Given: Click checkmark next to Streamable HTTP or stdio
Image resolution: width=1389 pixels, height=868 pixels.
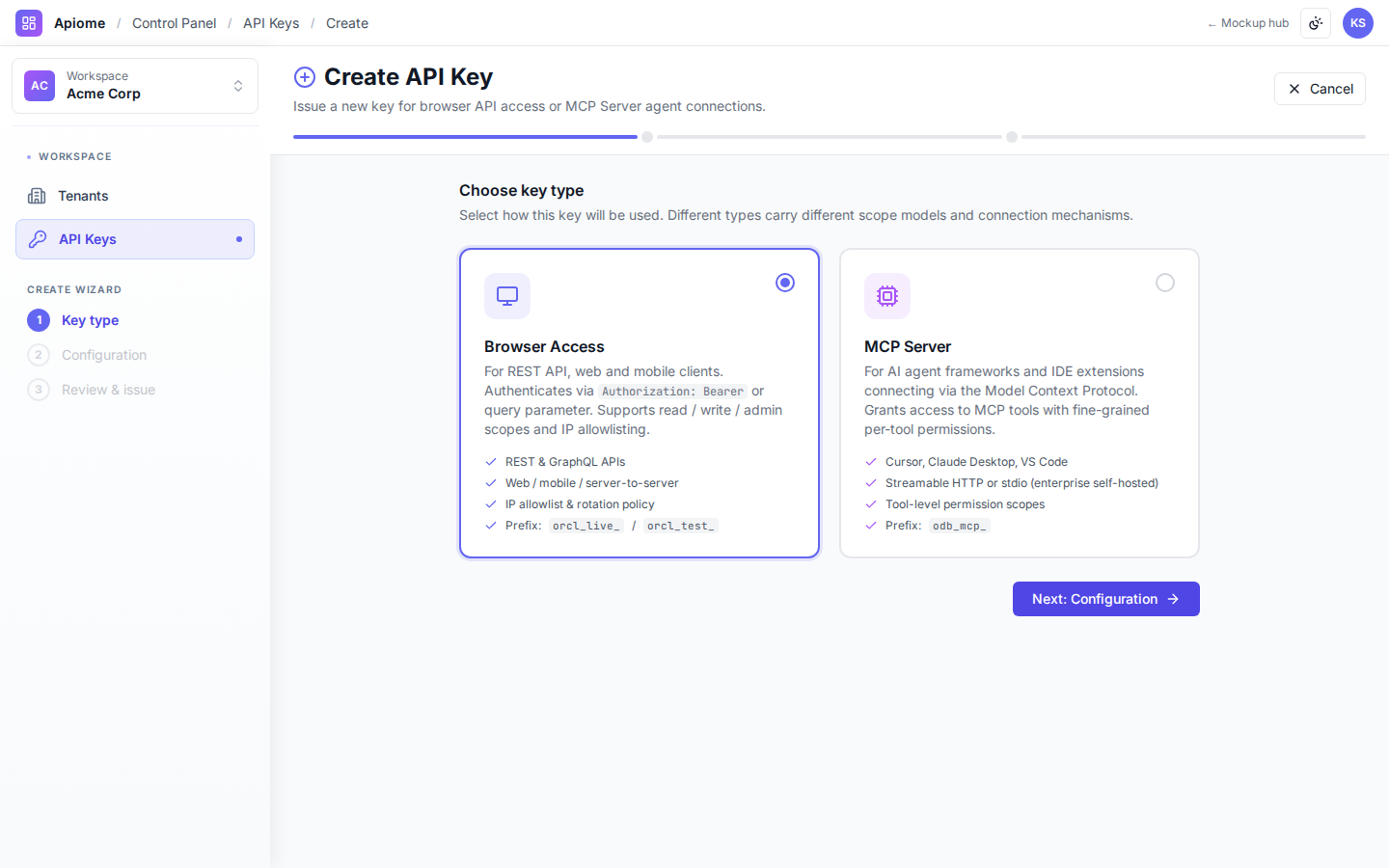Looking at the screenshot, I should [871, 483].
